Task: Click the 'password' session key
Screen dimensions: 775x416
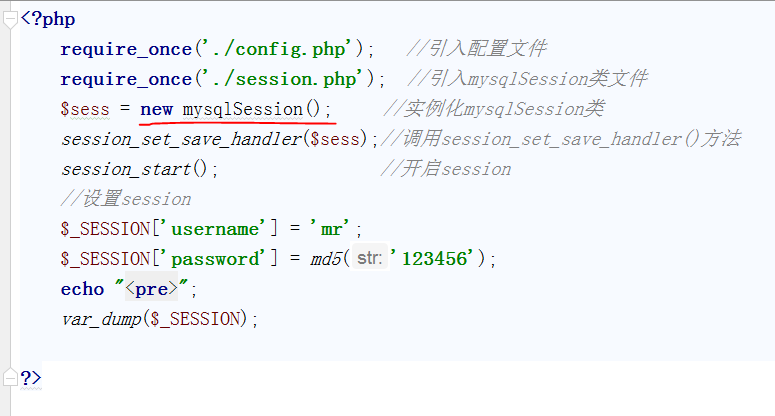Action: coord(215,259)
